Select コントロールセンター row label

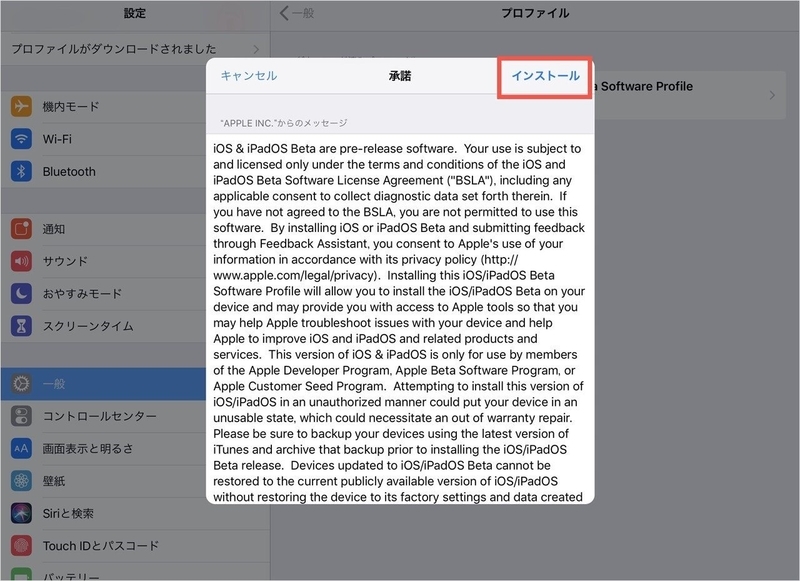tap(99, 416)
